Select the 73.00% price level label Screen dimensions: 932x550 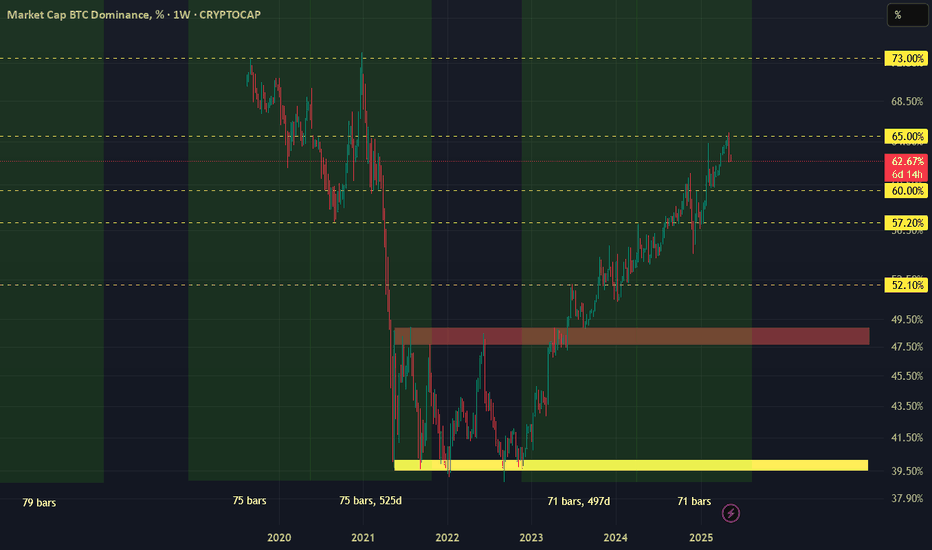click(906, 58)
